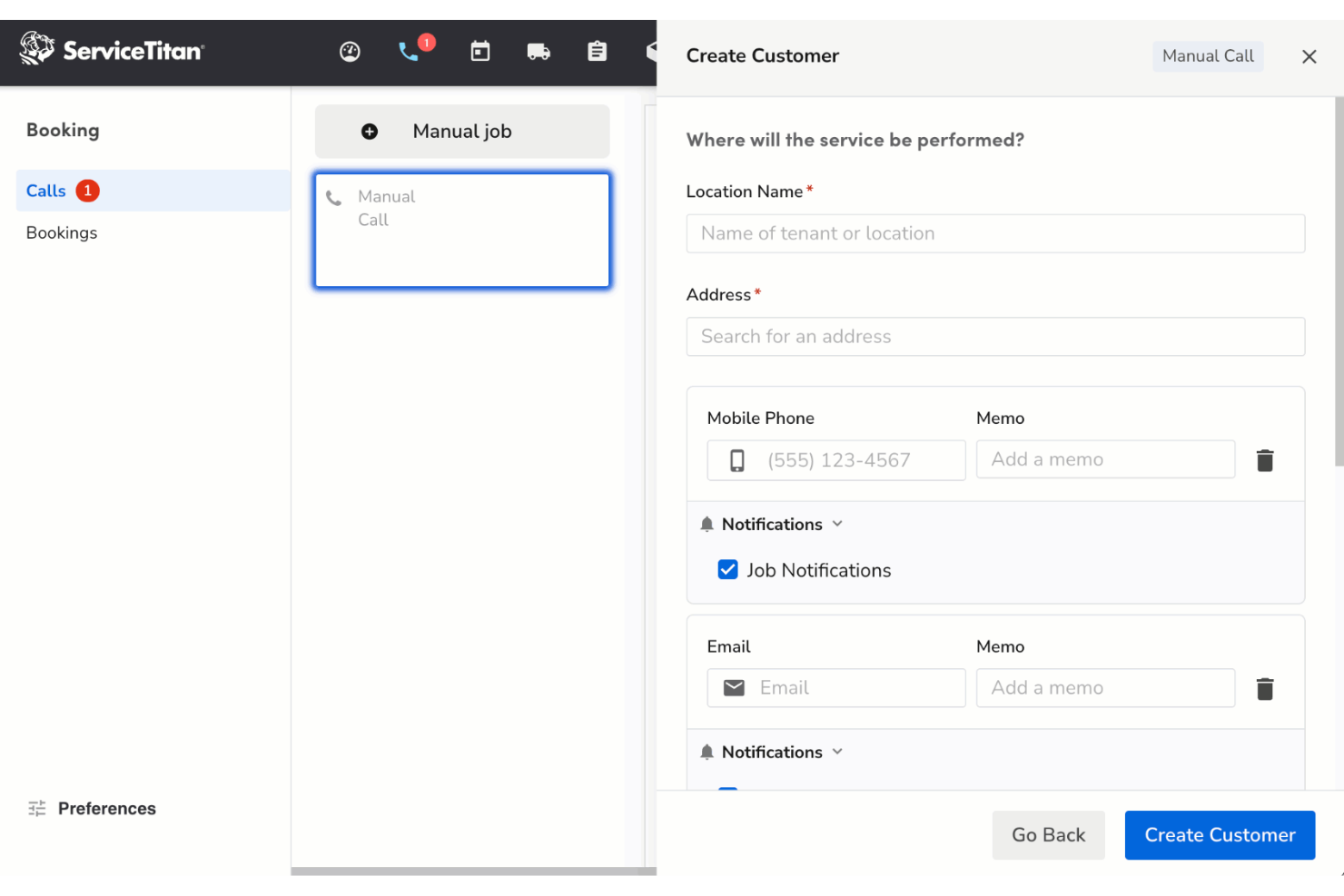
Task: Click the Dispatch truck icon
Action: pos(539,52)
